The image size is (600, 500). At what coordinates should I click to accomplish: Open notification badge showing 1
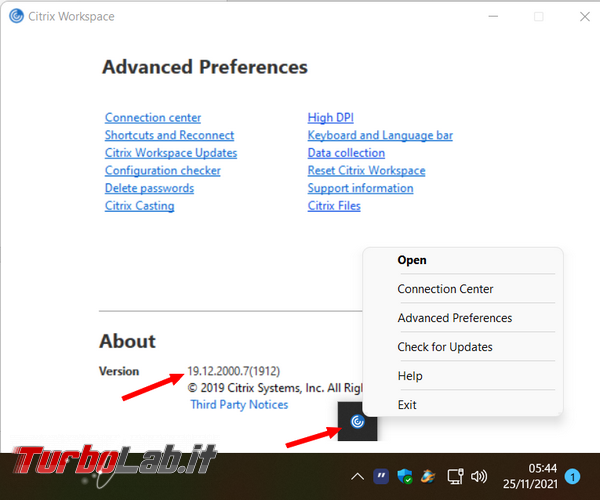pos(572,477)
